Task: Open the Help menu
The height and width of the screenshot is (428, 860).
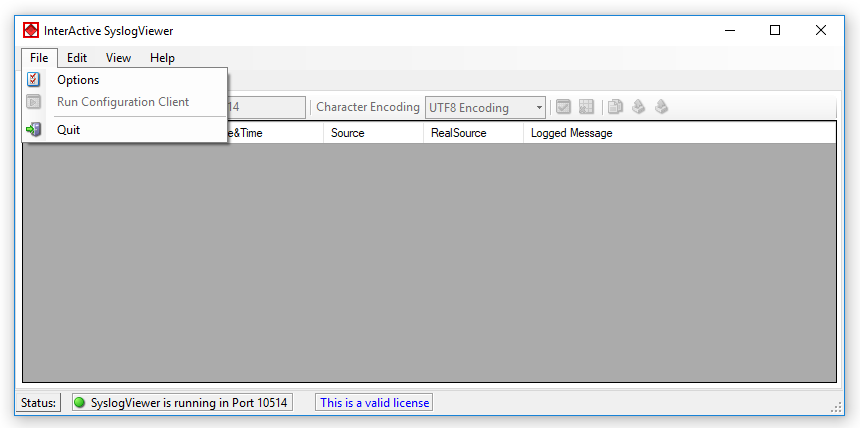Action: pos(162,58)
